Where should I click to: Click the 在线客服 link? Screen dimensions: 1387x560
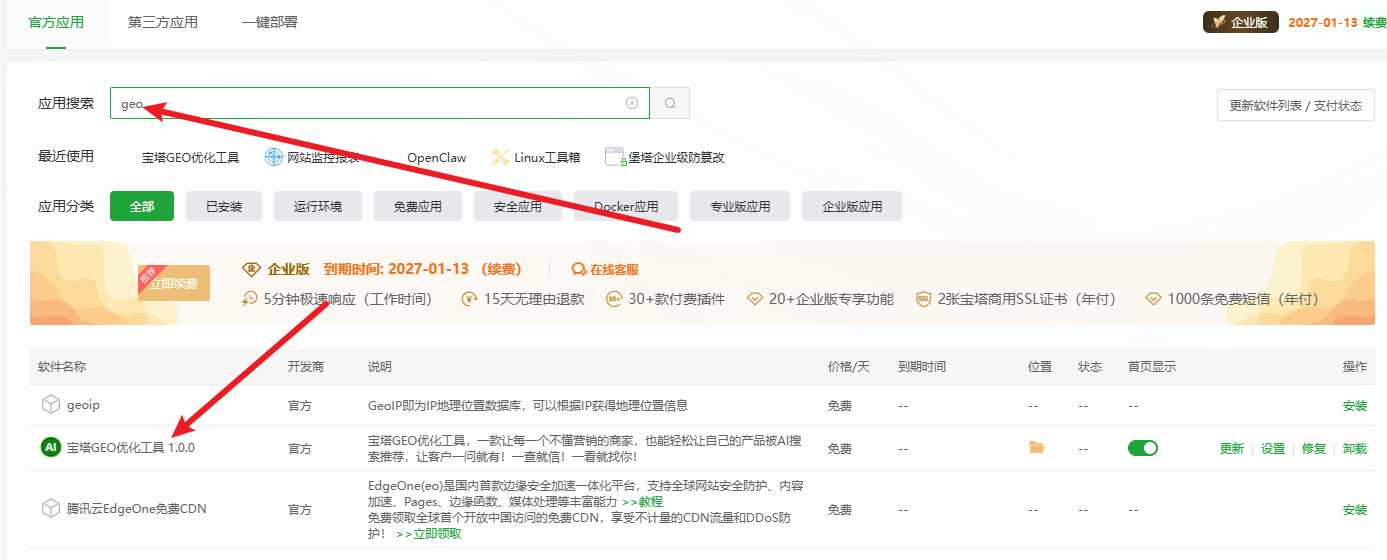pyautogui.click(x=605, y=269)
